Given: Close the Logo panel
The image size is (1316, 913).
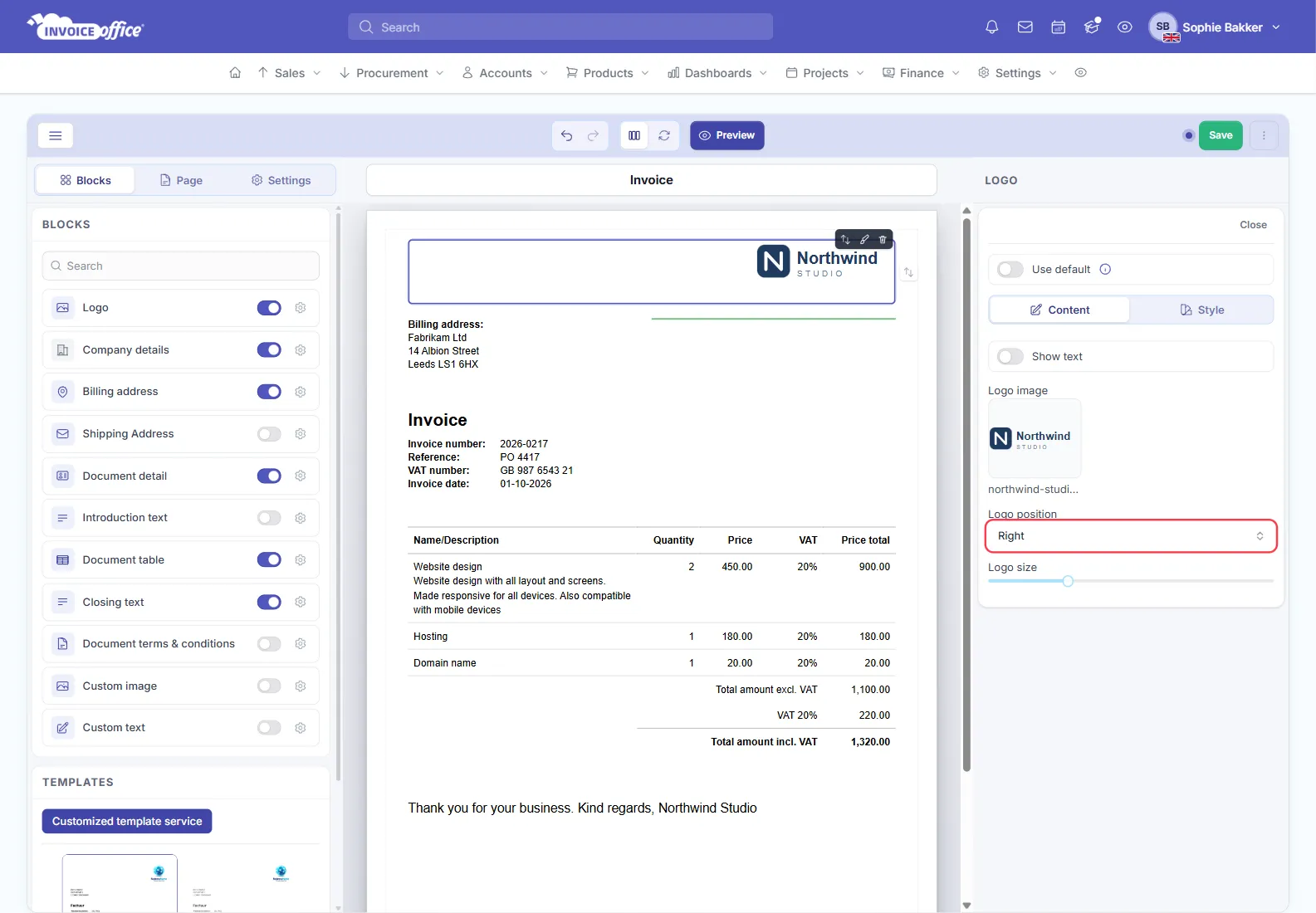Looking at the screenshot, I should point(1253,225).
